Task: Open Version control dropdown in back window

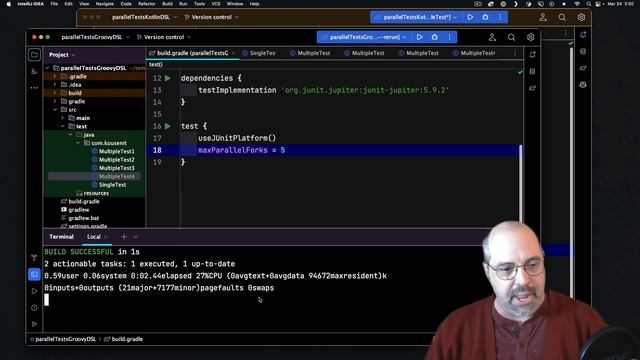Action: (211, 17)
